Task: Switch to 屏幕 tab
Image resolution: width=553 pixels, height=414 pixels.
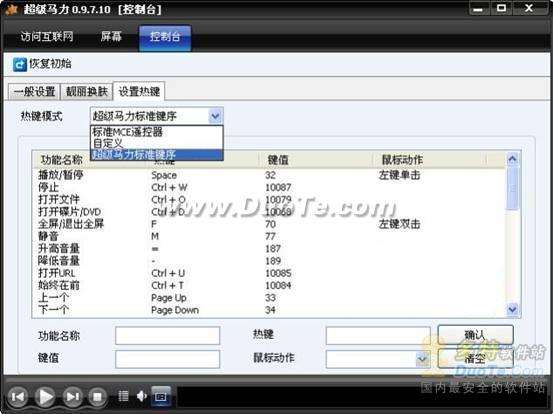Action: pos(111,36)
